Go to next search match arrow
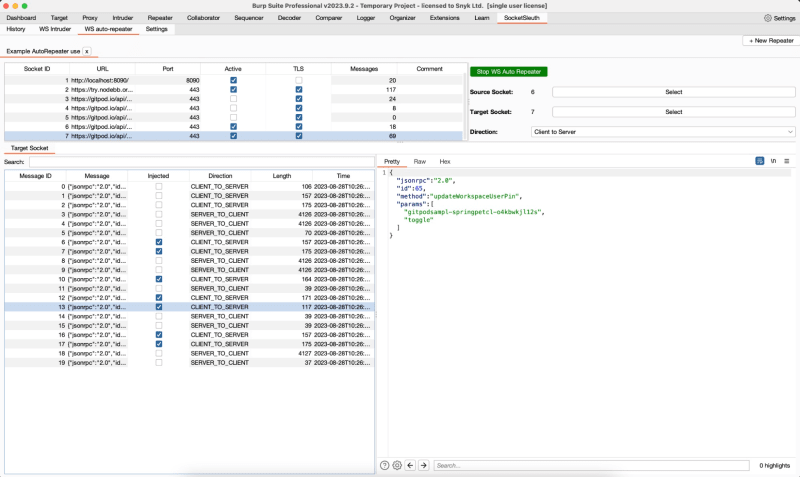Viewport: 800px width, 477px height. [423, 465]
